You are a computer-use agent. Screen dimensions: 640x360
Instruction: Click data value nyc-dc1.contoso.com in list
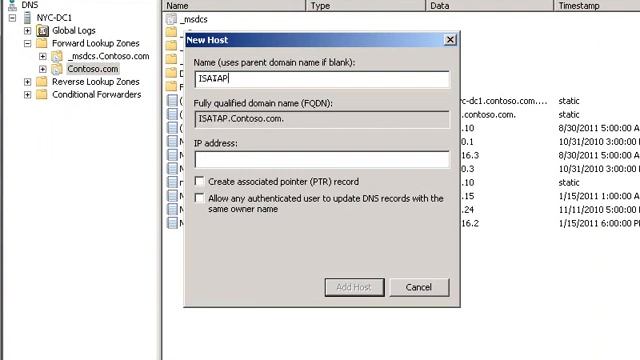504,101
